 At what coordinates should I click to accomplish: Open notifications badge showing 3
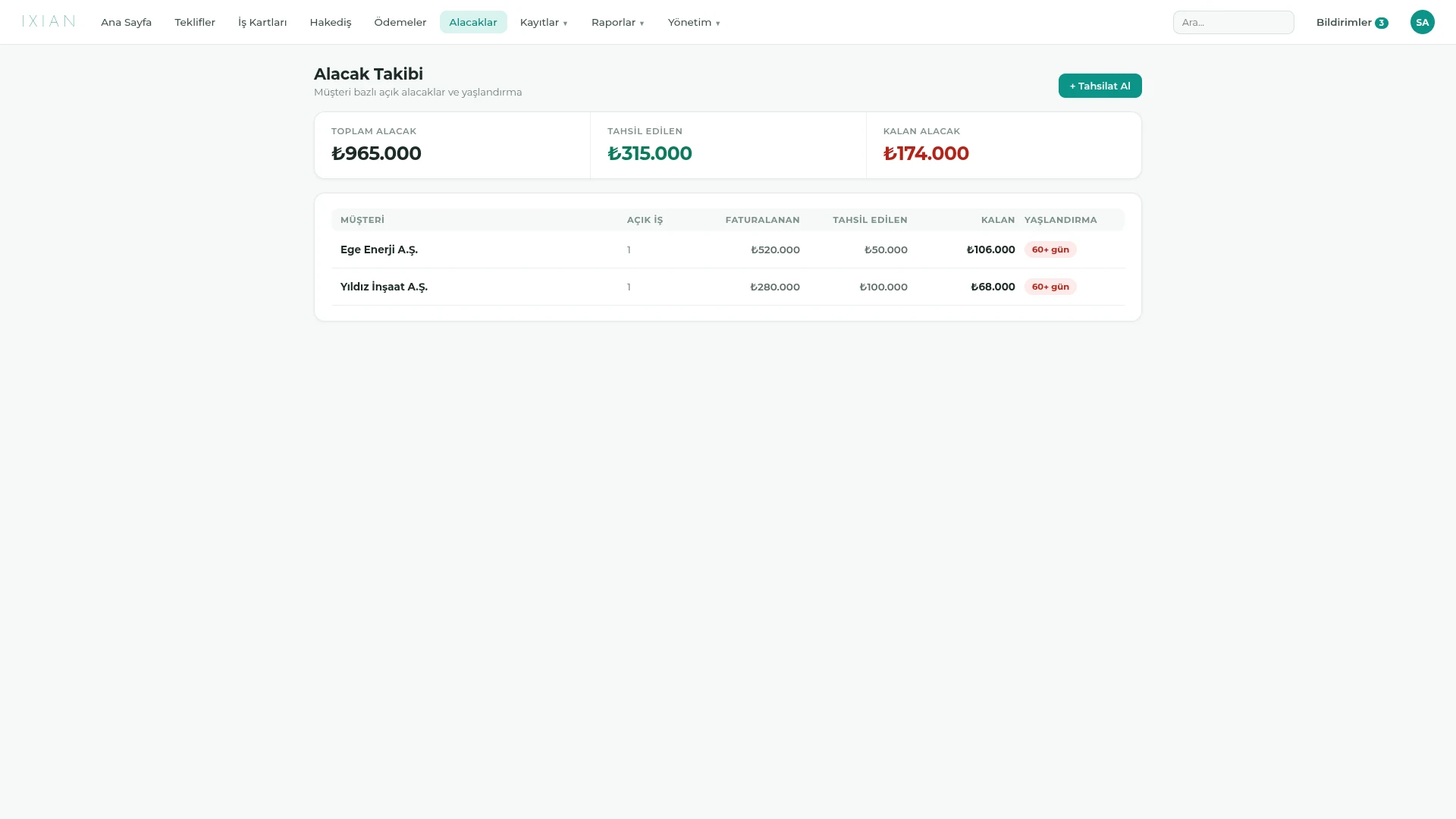(1381, 23)
